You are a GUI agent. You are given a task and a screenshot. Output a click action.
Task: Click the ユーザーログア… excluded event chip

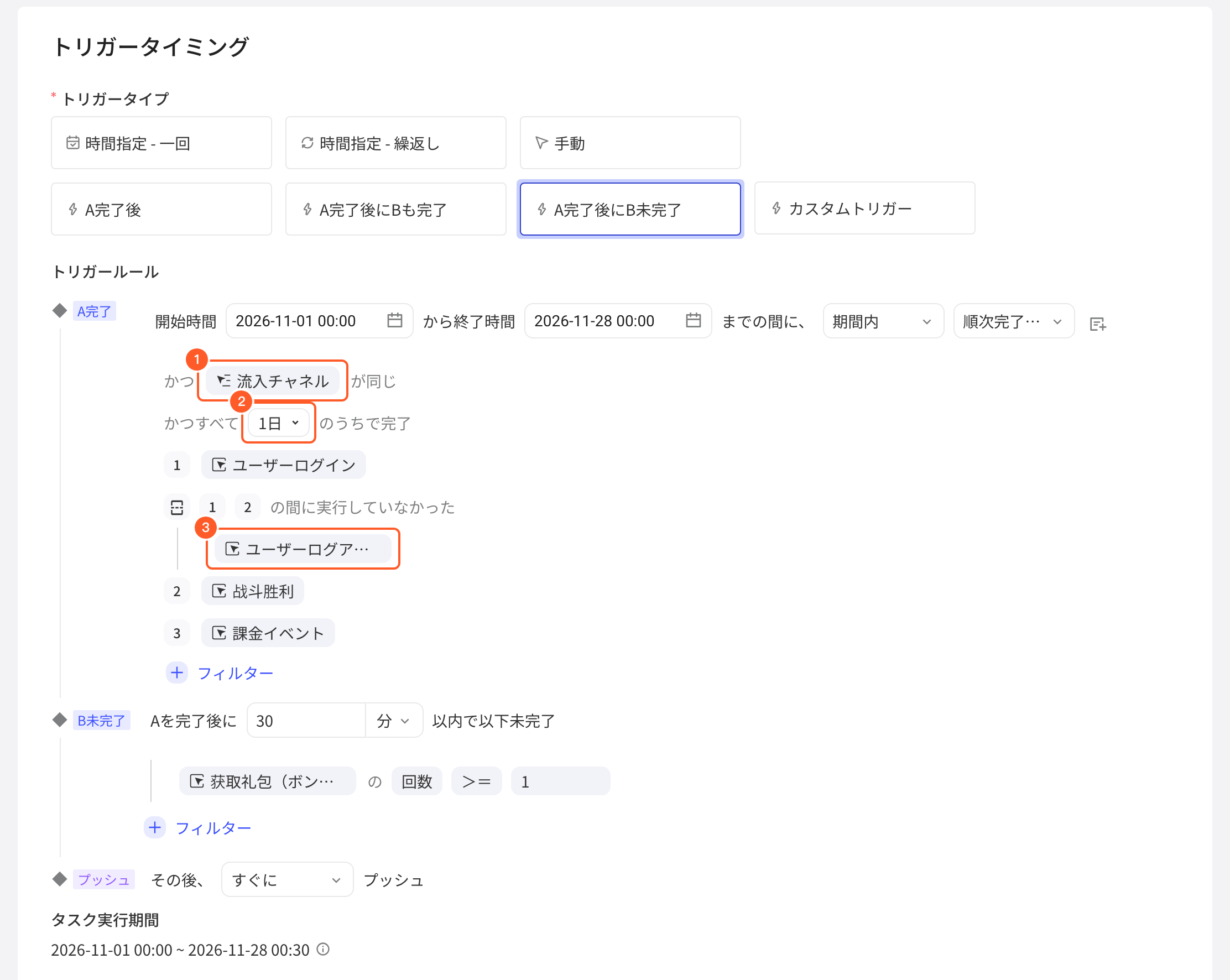click(303, 549)
